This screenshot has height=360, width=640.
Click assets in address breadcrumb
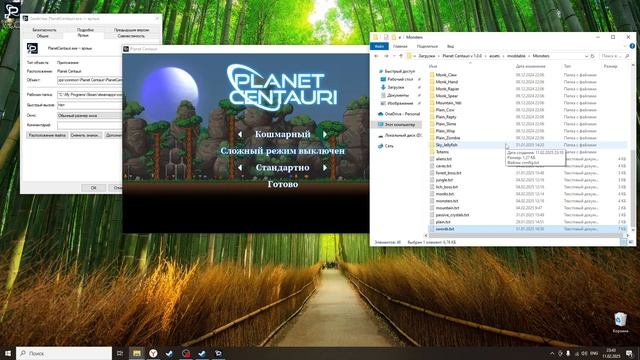coord(494,56)
